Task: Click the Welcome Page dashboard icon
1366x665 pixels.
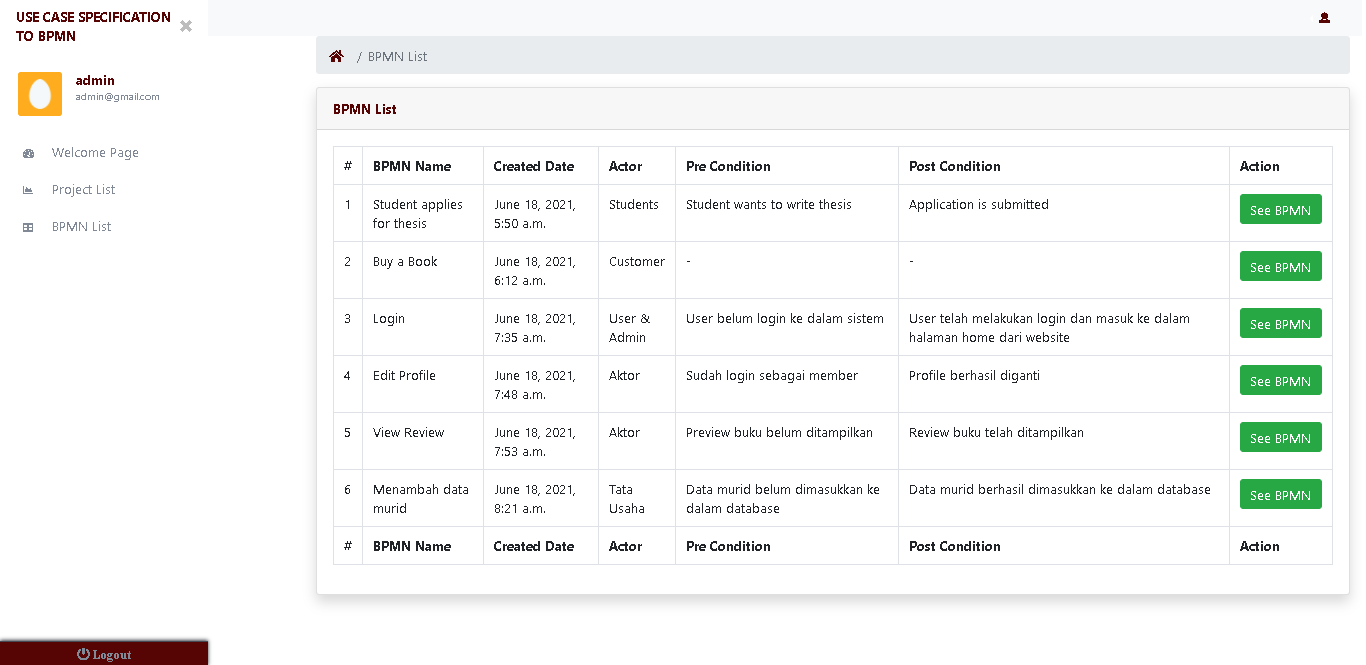Action: click(x=28, y=153)
